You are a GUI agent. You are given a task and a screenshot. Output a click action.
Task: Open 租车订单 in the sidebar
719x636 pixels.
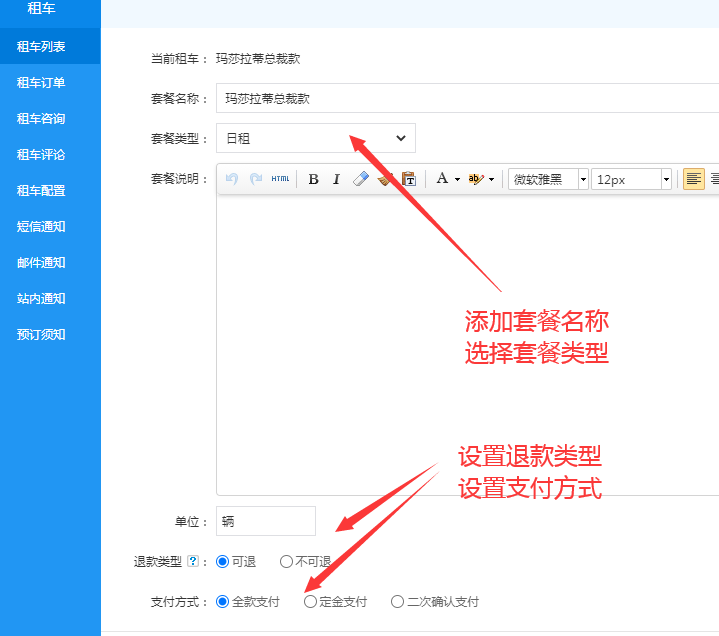(x=41, y=82)
